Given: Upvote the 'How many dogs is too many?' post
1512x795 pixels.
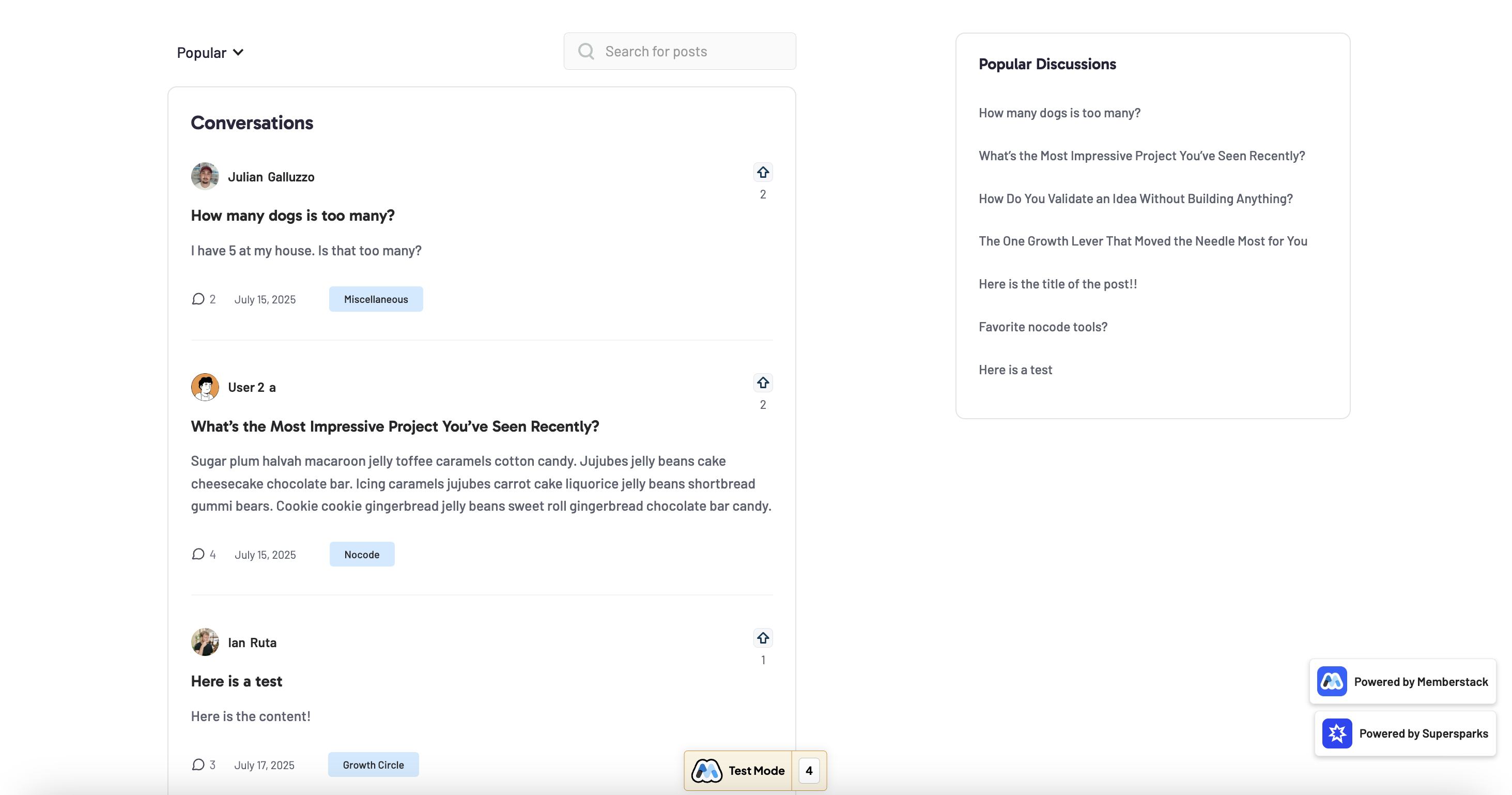Looking at the screenshot, I should [762, 172].
